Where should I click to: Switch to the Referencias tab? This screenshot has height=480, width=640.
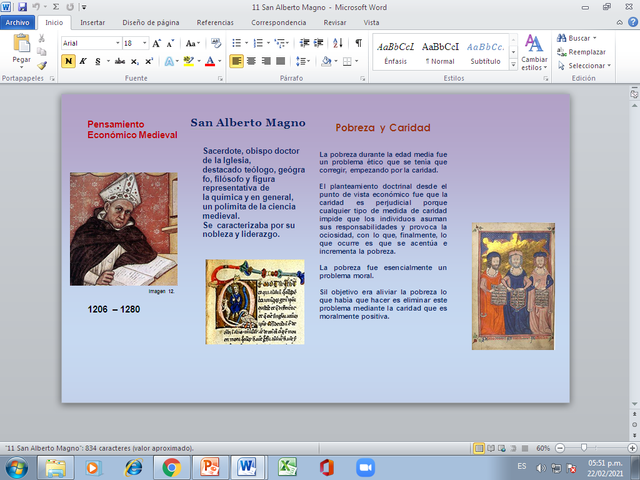215,22
